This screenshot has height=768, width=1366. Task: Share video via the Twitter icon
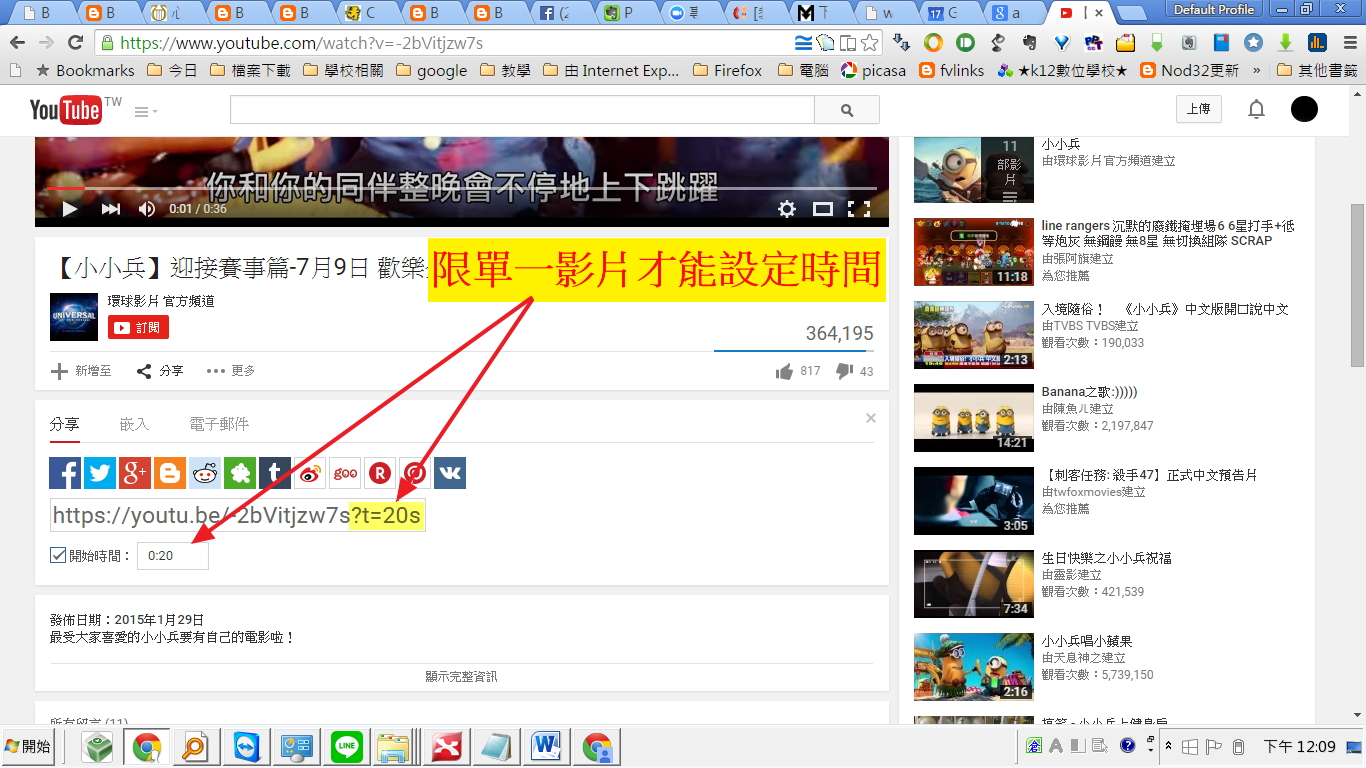click(x=100, y=473)
